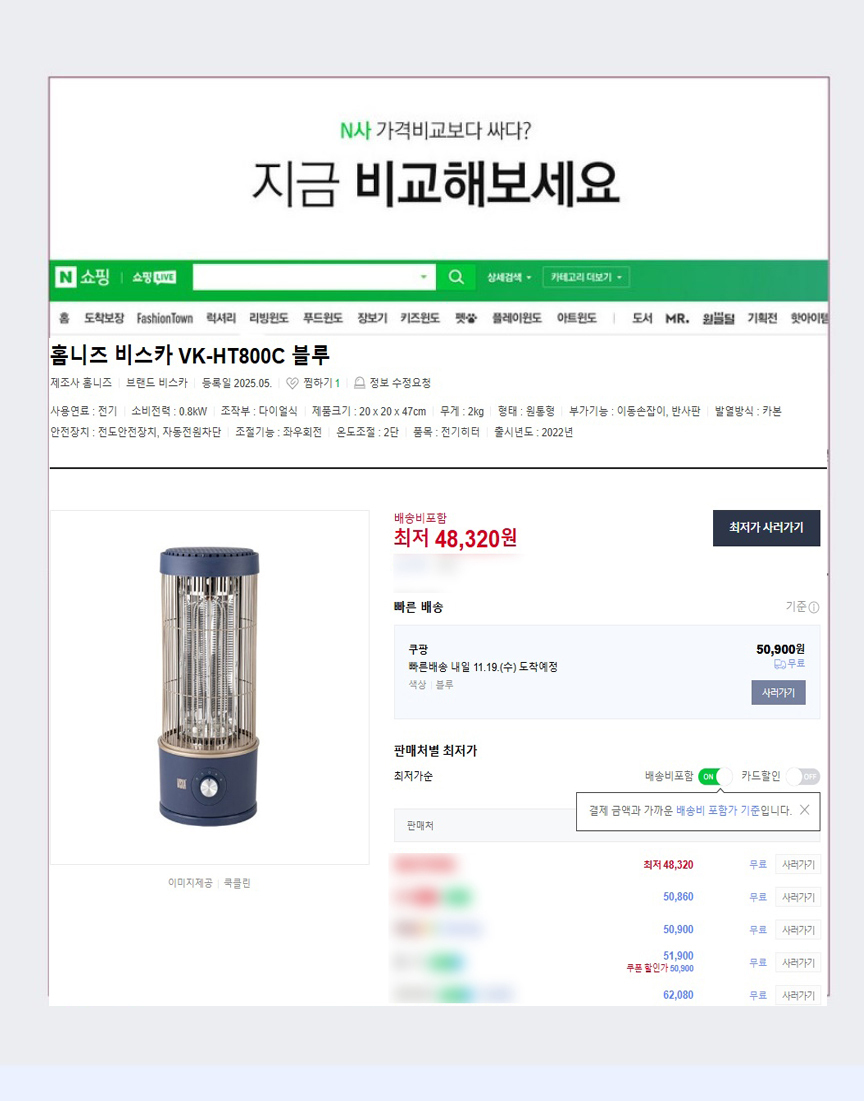The width and height of the screenshot is (864, 1101).
Task: Click the 기준 info circle icon
Action: point(813,607)
